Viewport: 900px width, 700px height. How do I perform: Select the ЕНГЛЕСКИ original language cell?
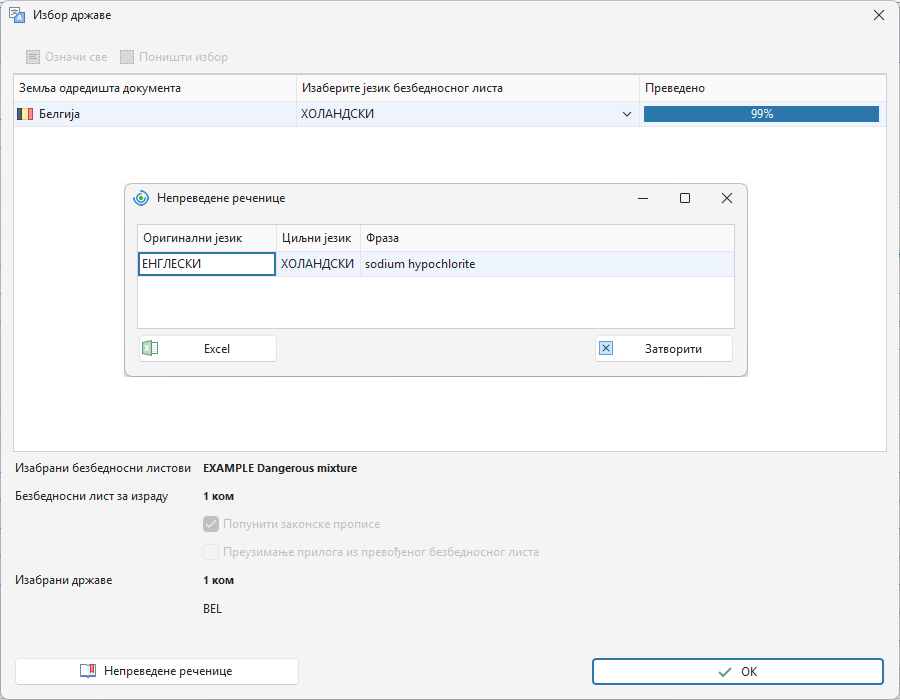[x=207, y=264]
